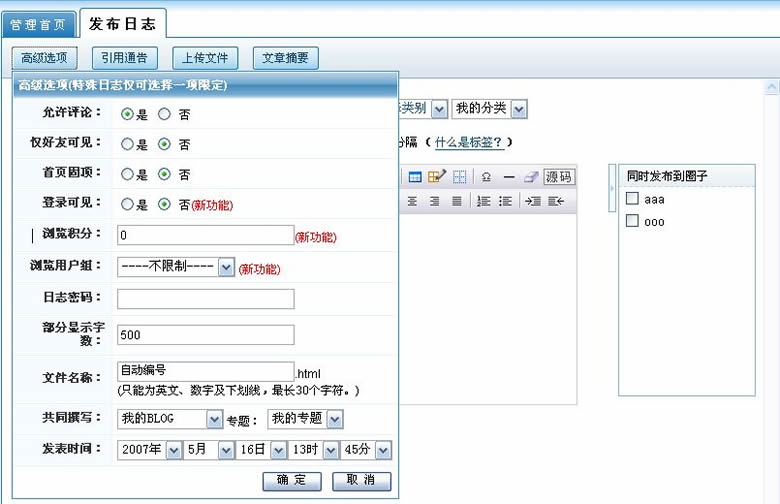The width and height of the screenshot is (780, 504).
Task: Insert special character with omega icon
Action: coord(487,177)
